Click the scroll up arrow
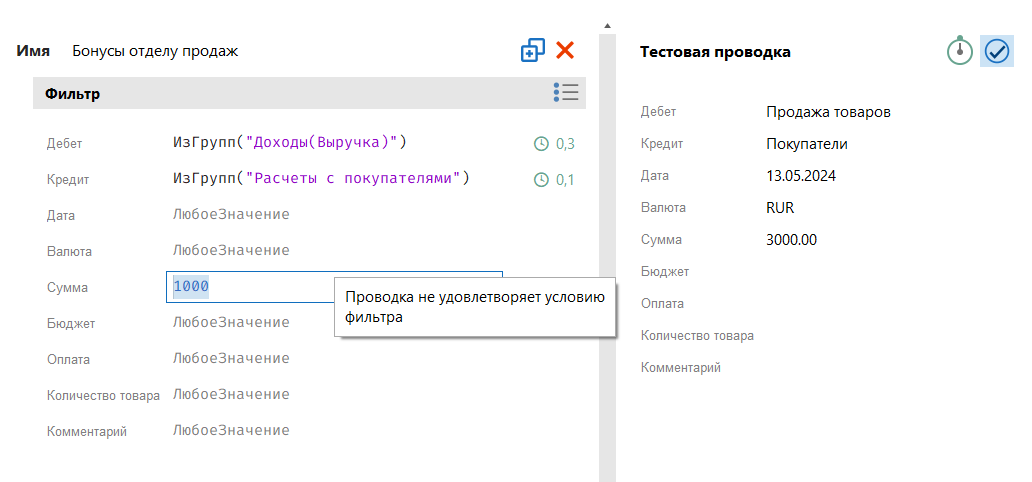Image resolution: width=1032 pixels, height=482 pixels. pos(607,25)
